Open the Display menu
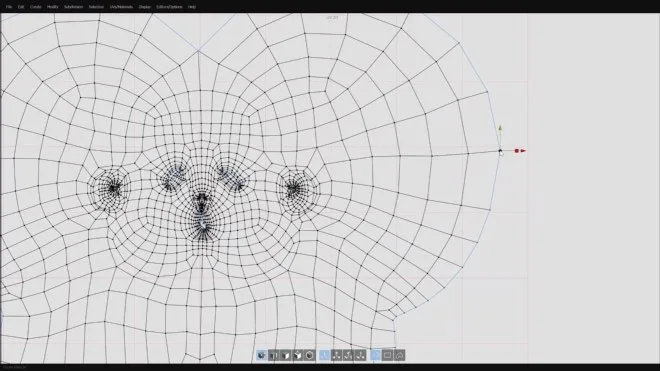 tap(144, 7)
